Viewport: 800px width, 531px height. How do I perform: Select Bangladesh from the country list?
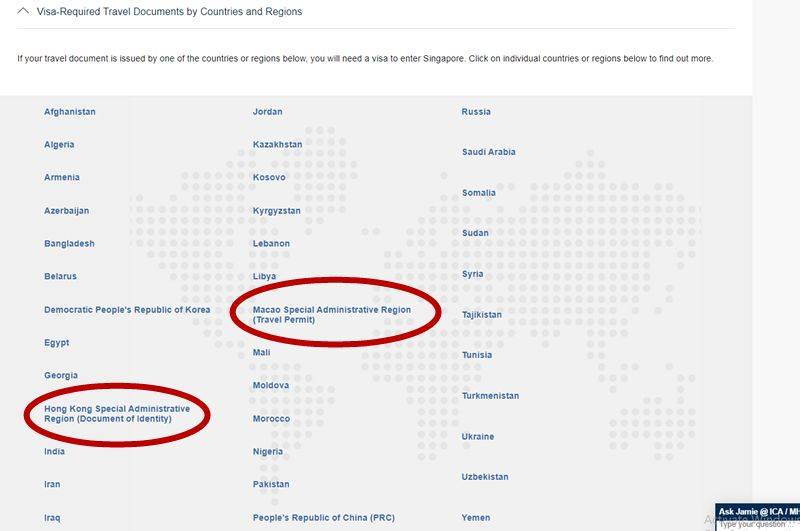tap(69, 244)
